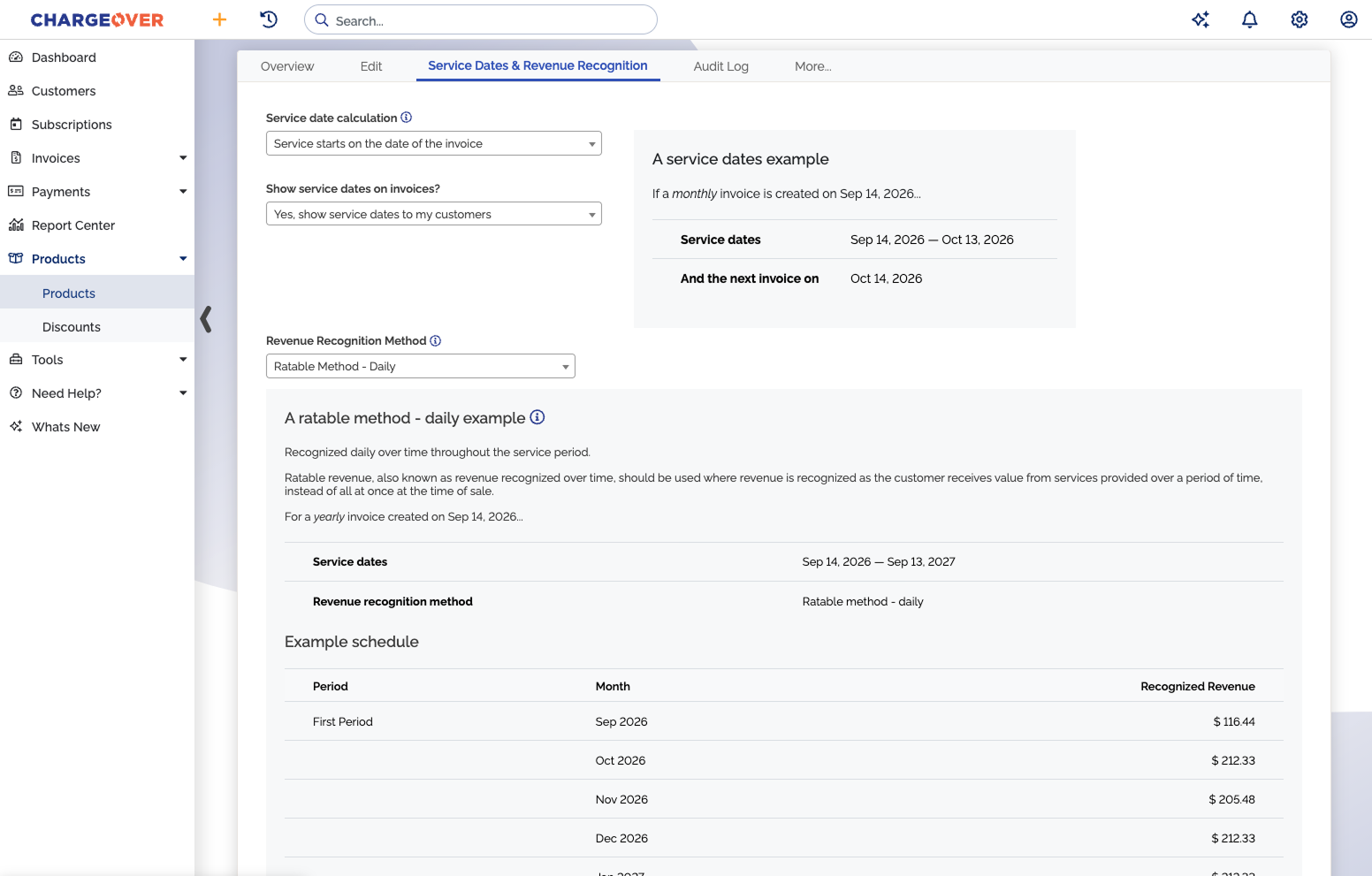Viewport: 1372px width, 876px height.
Task: Switch to the Audit Log tab
Action: pyautogui.click(x=721, y=66)
